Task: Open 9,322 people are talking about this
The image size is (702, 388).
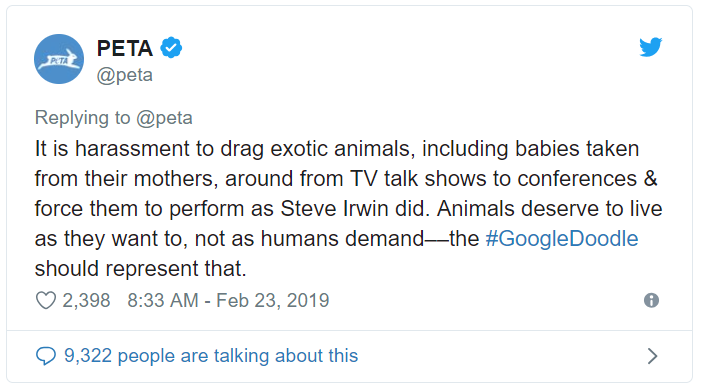Action: (211, 356)
